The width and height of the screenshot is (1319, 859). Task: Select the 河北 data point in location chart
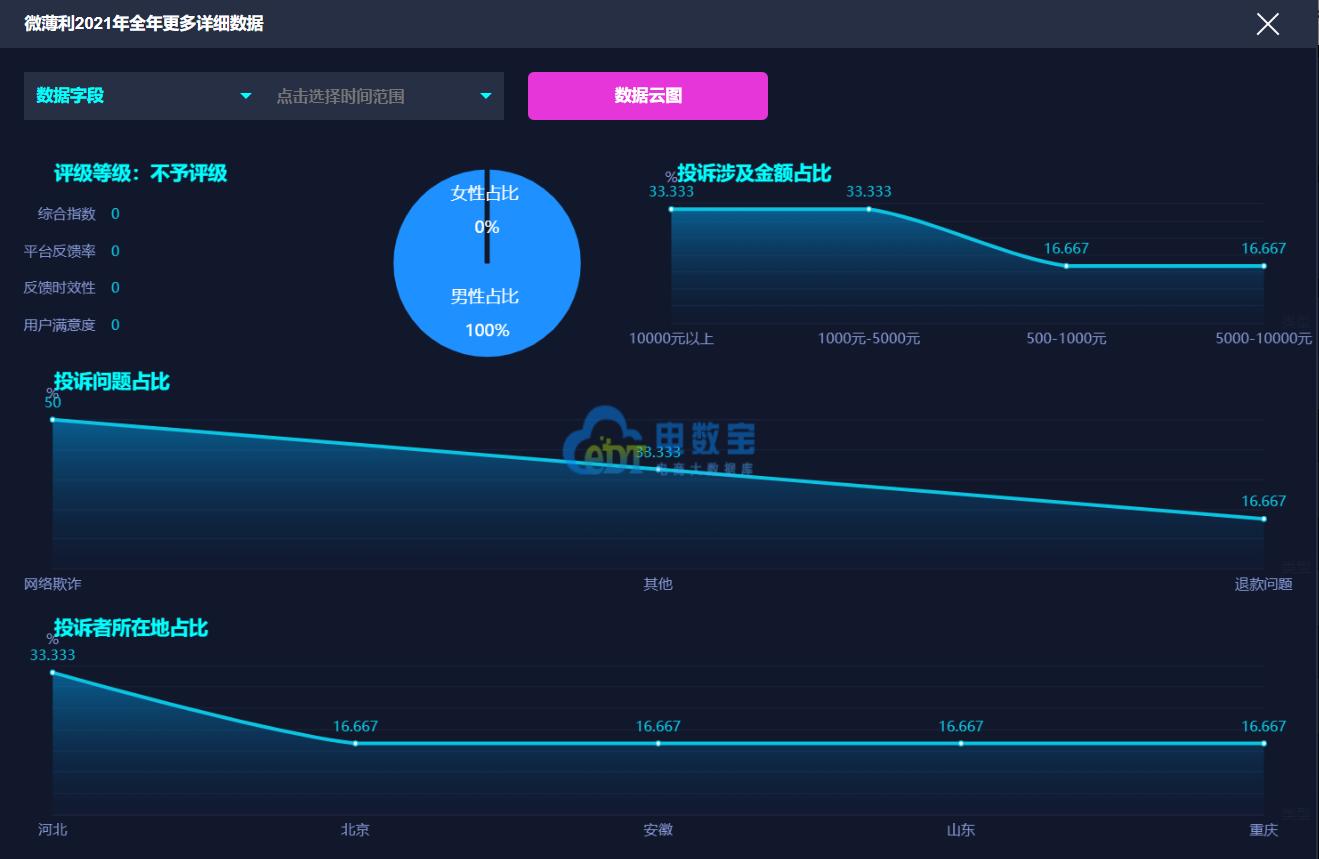coord(53,672)
